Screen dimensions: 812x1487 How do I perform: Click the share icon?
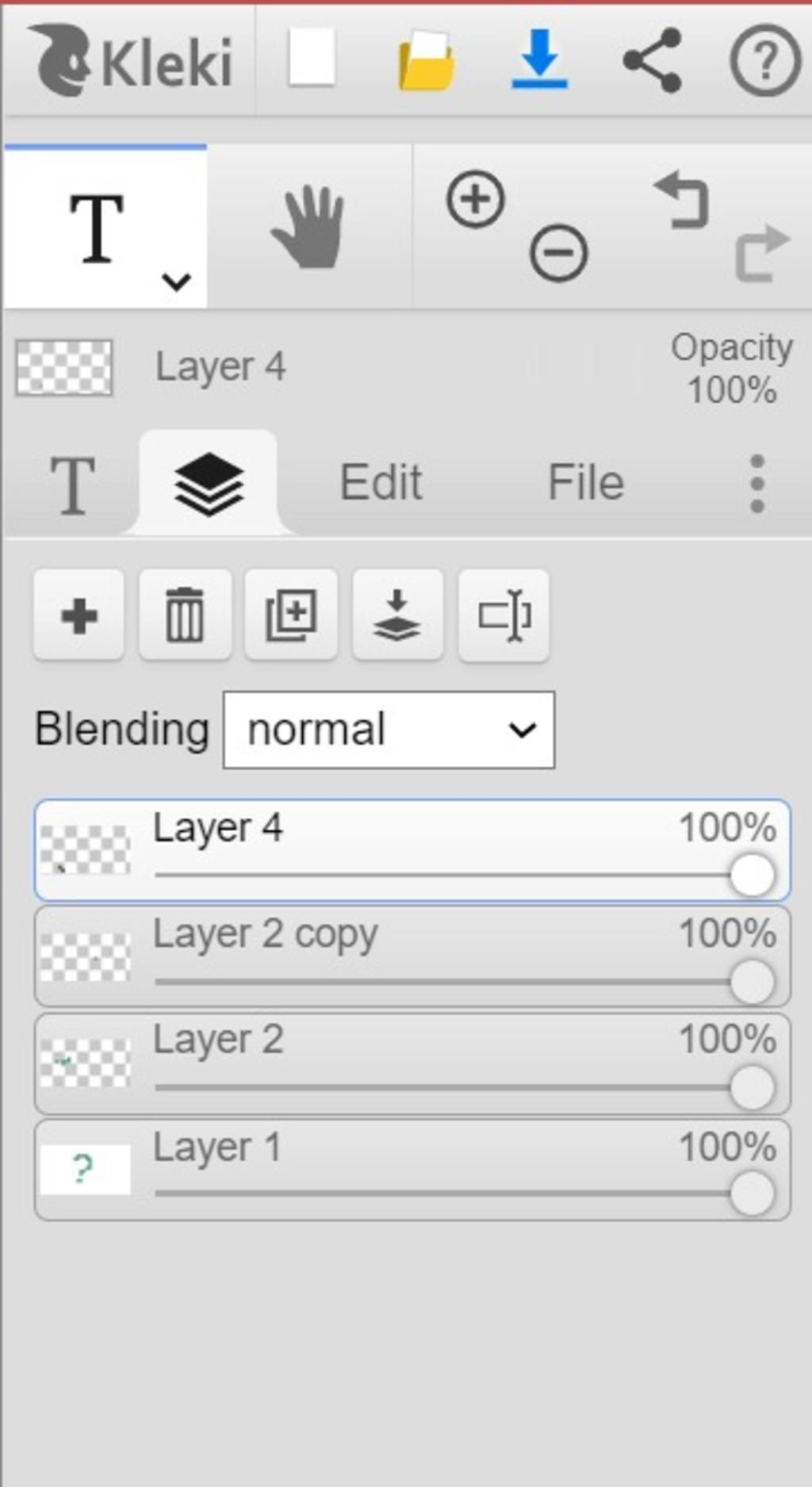click(x=653, y=60)
